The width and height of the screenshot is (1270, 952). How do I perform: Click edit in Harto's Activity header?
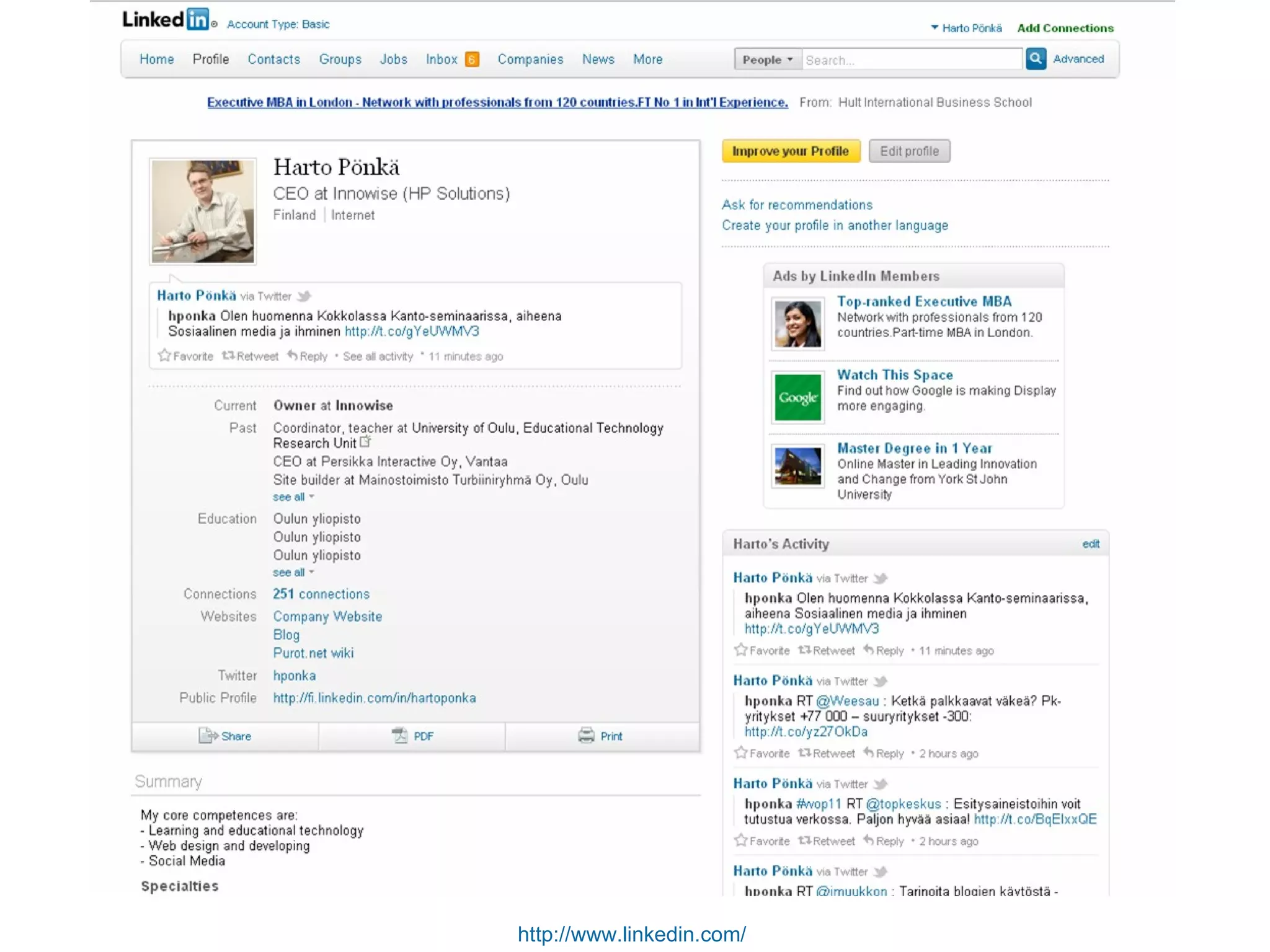(x=1091, y=544)
